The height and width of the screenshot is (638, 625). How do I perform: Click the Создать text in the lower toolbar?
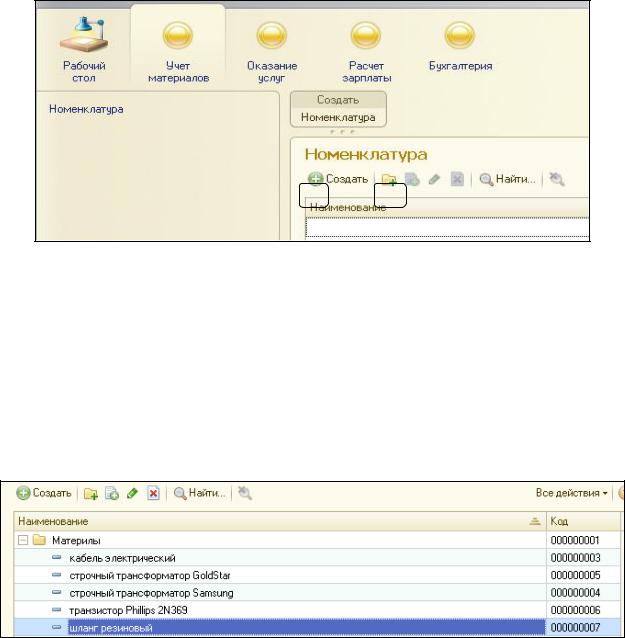52,493
